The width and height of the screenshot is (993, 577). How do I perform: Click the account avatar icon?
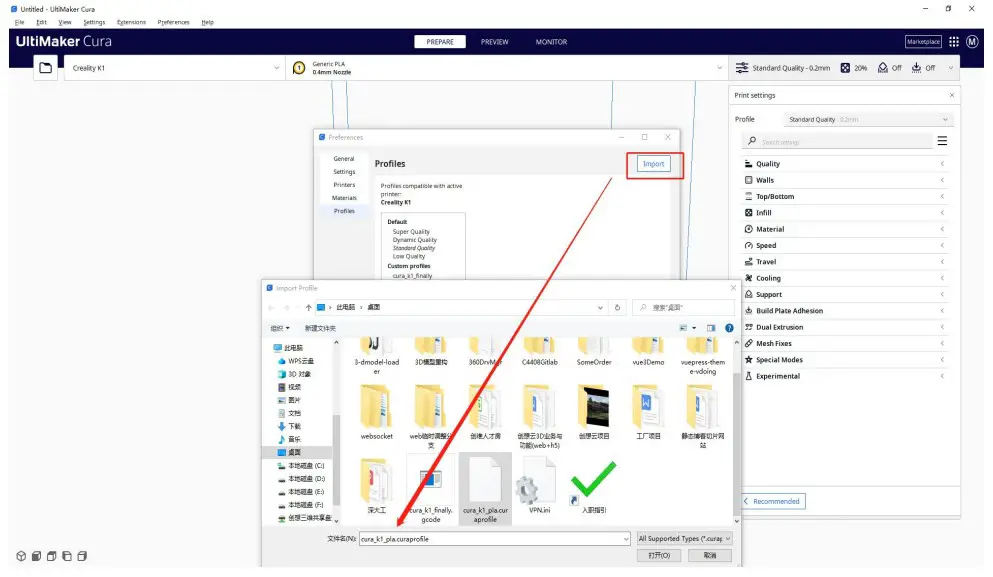pyautogui.click(x=971, y=42)
